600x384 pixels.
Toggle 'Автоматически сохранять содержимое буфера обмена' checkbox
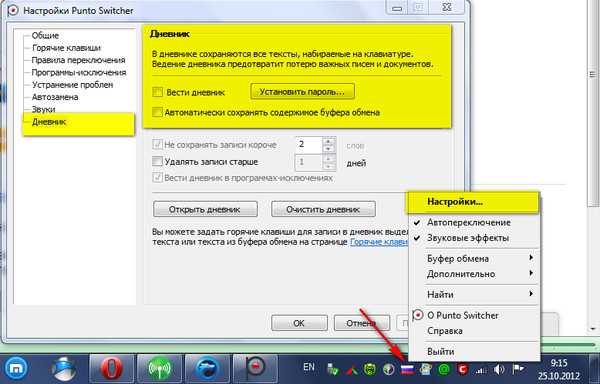(157, 112)
